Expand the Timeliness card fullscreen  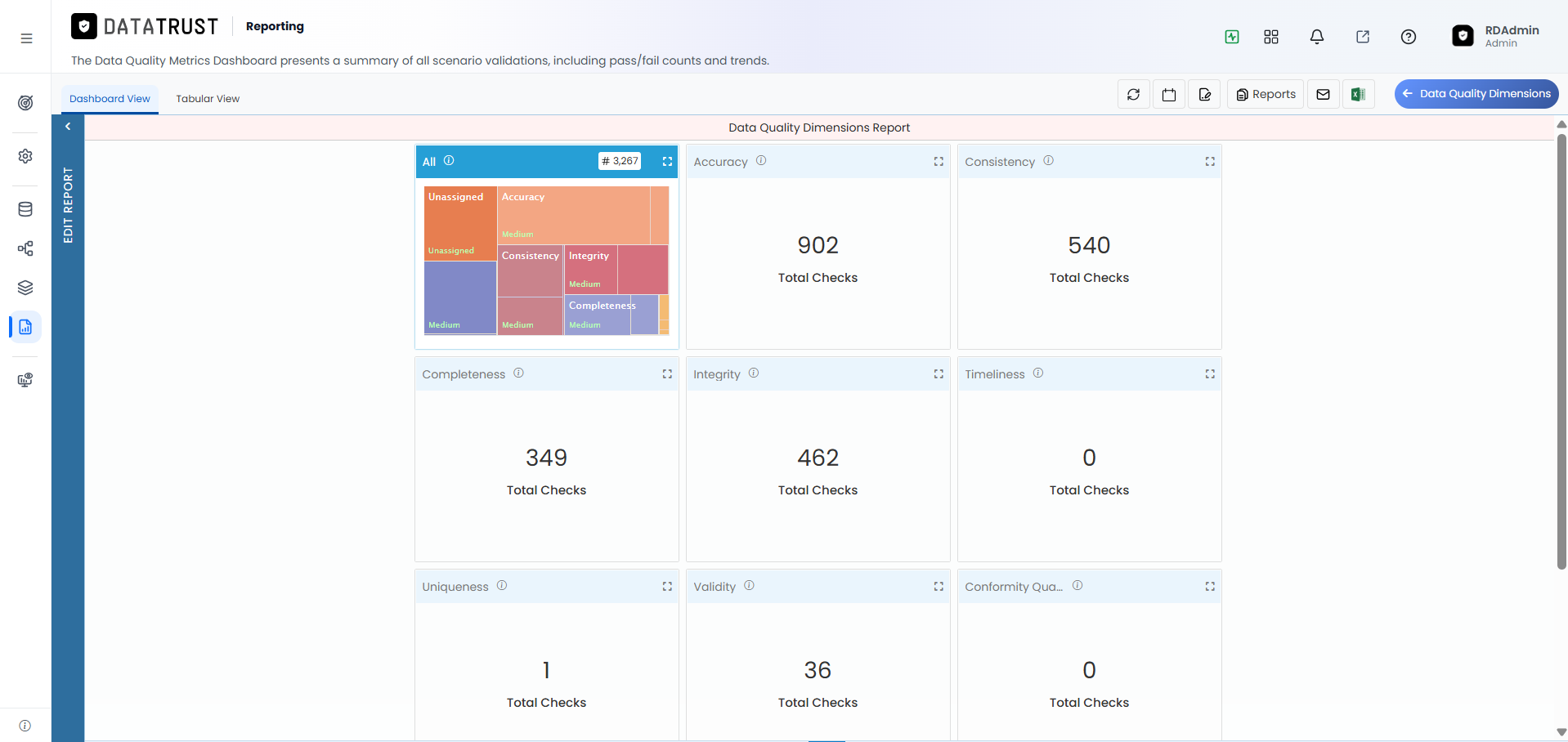coord(1210,374)
